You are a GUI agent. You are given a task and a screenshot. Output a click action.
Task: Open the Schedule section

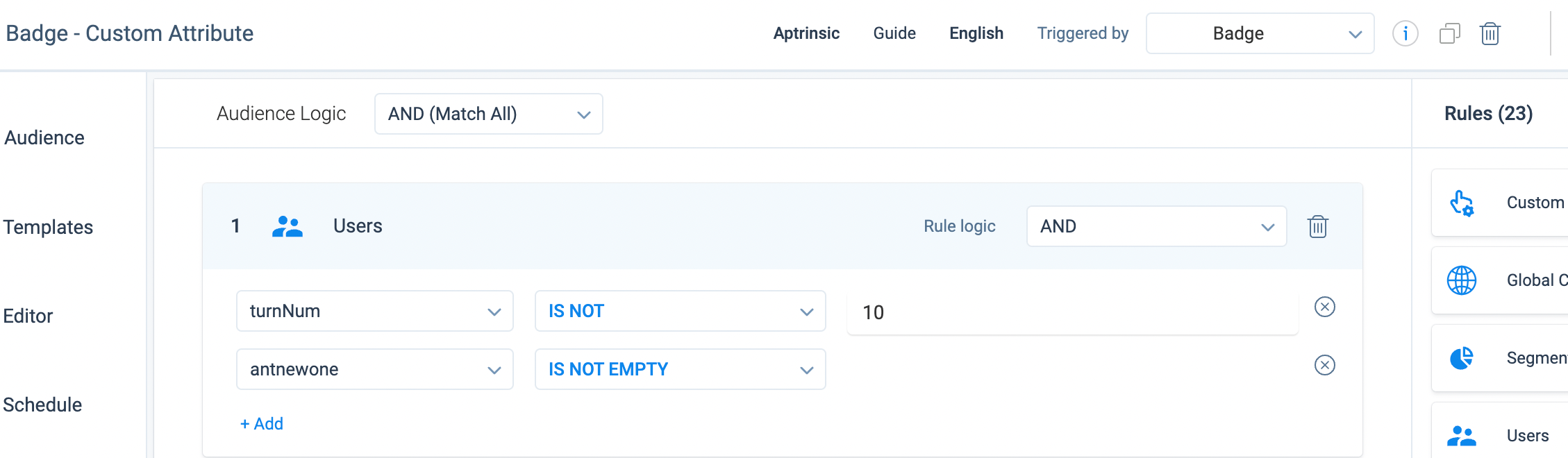click(42, 405)
